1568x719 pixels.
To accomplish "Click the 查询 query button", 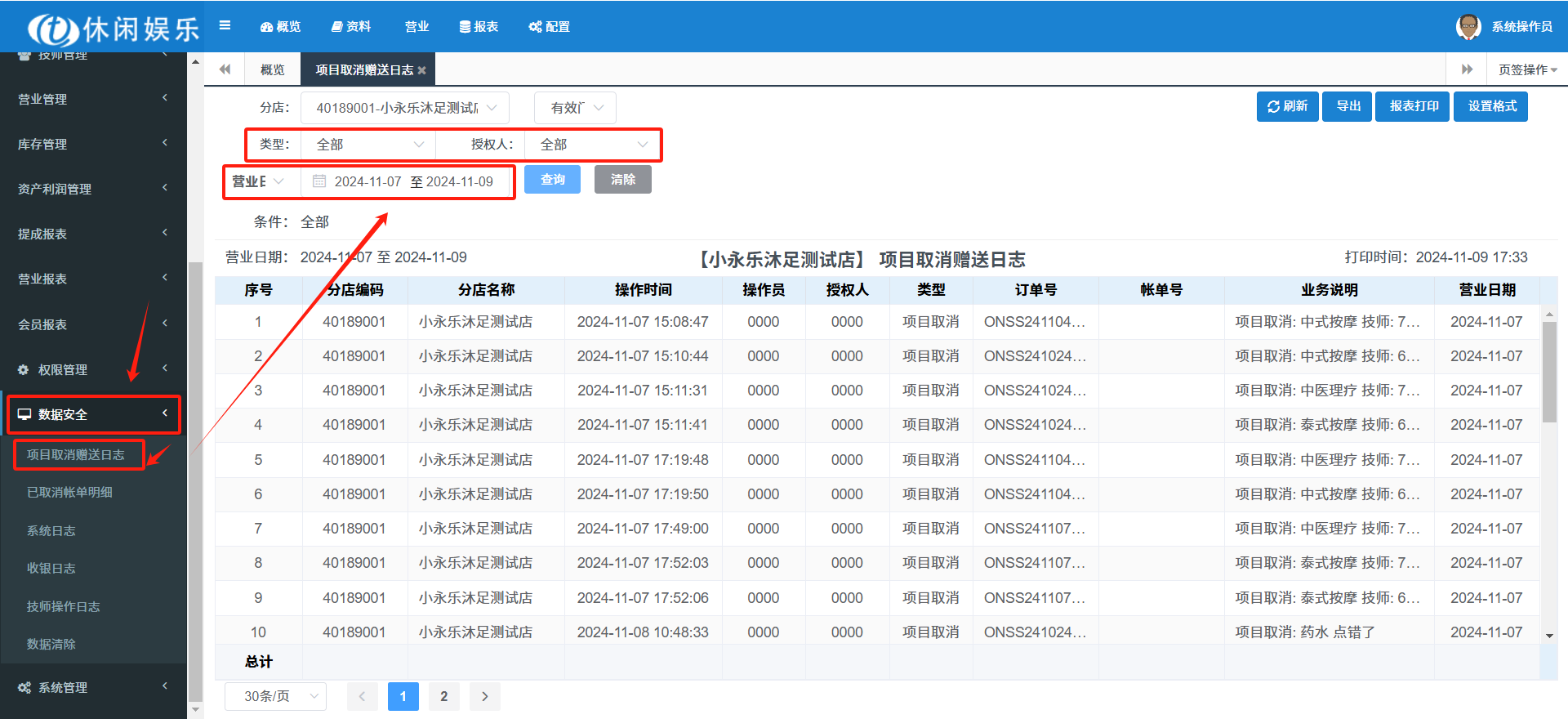I will [552, 180].
